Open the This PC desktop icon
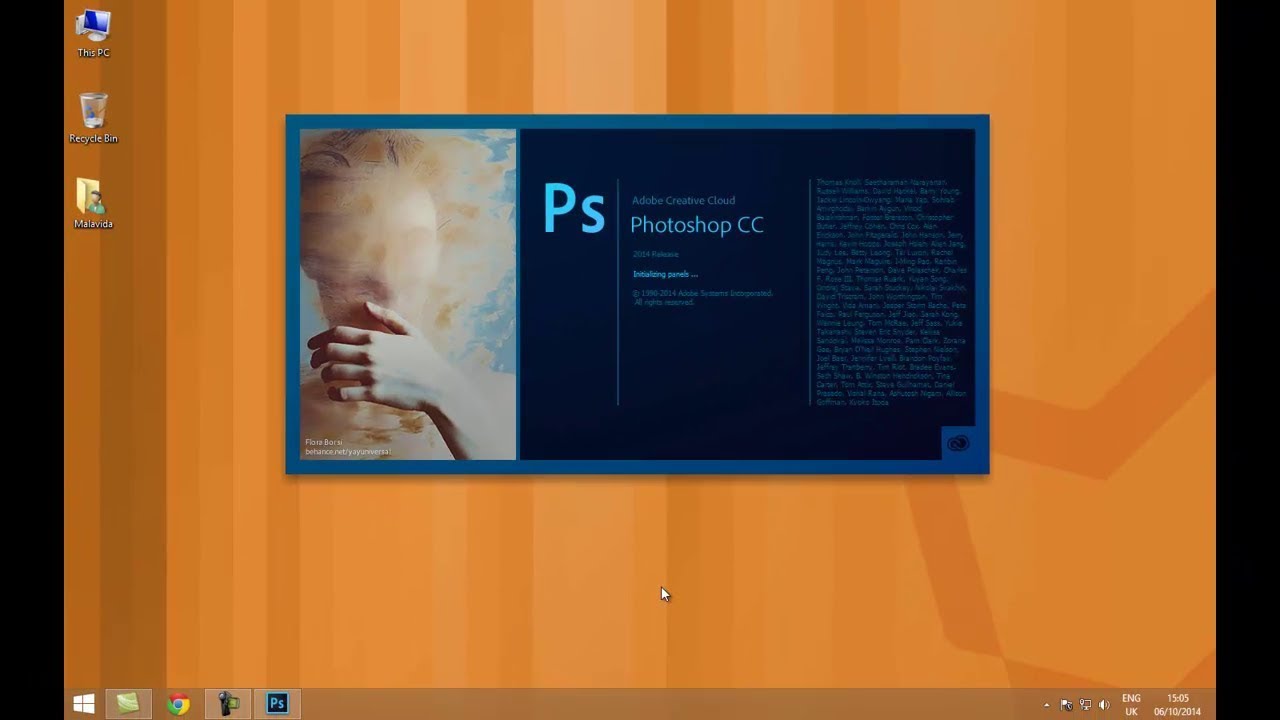The height and width of the screenshot is (720, 1280). point(93,34)
